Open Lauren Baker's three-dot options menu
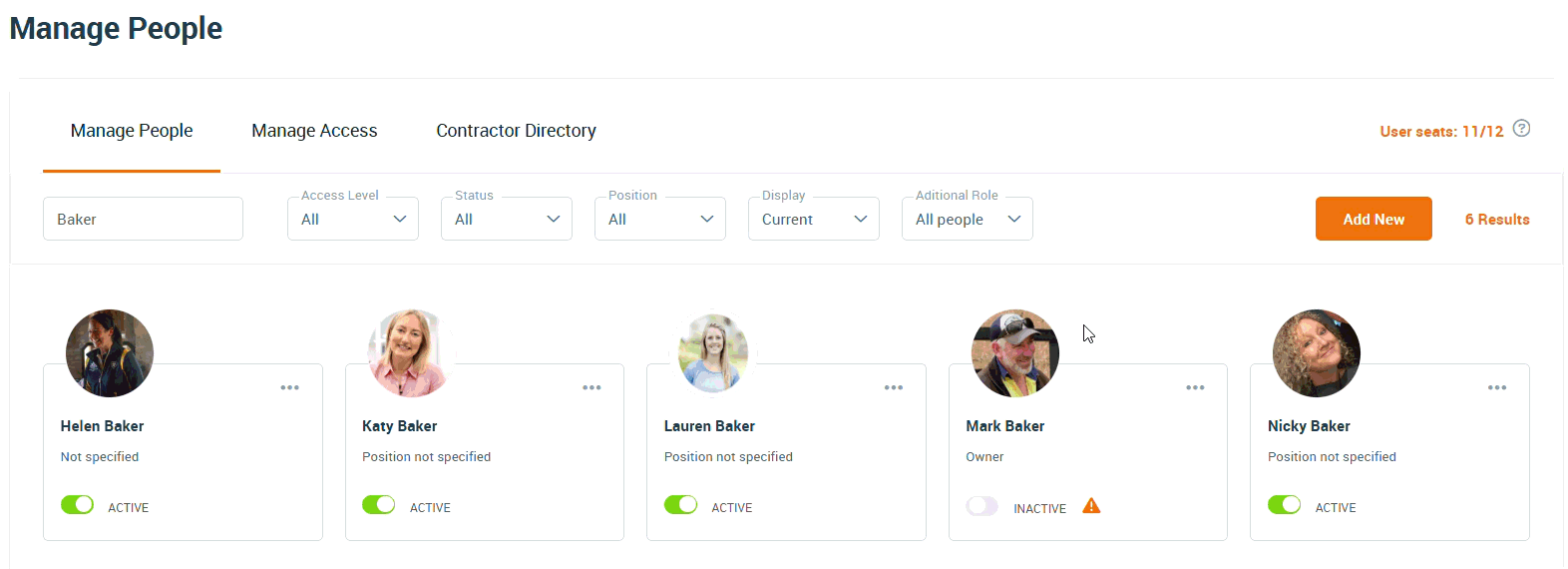 pos(894,387)
